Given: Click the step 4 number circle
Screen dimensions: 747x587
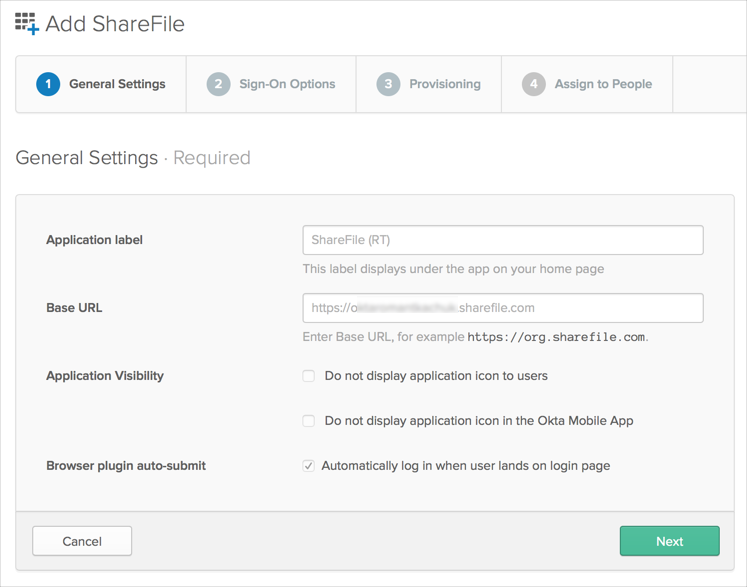Looking at the screenshot, I should 533,84.
